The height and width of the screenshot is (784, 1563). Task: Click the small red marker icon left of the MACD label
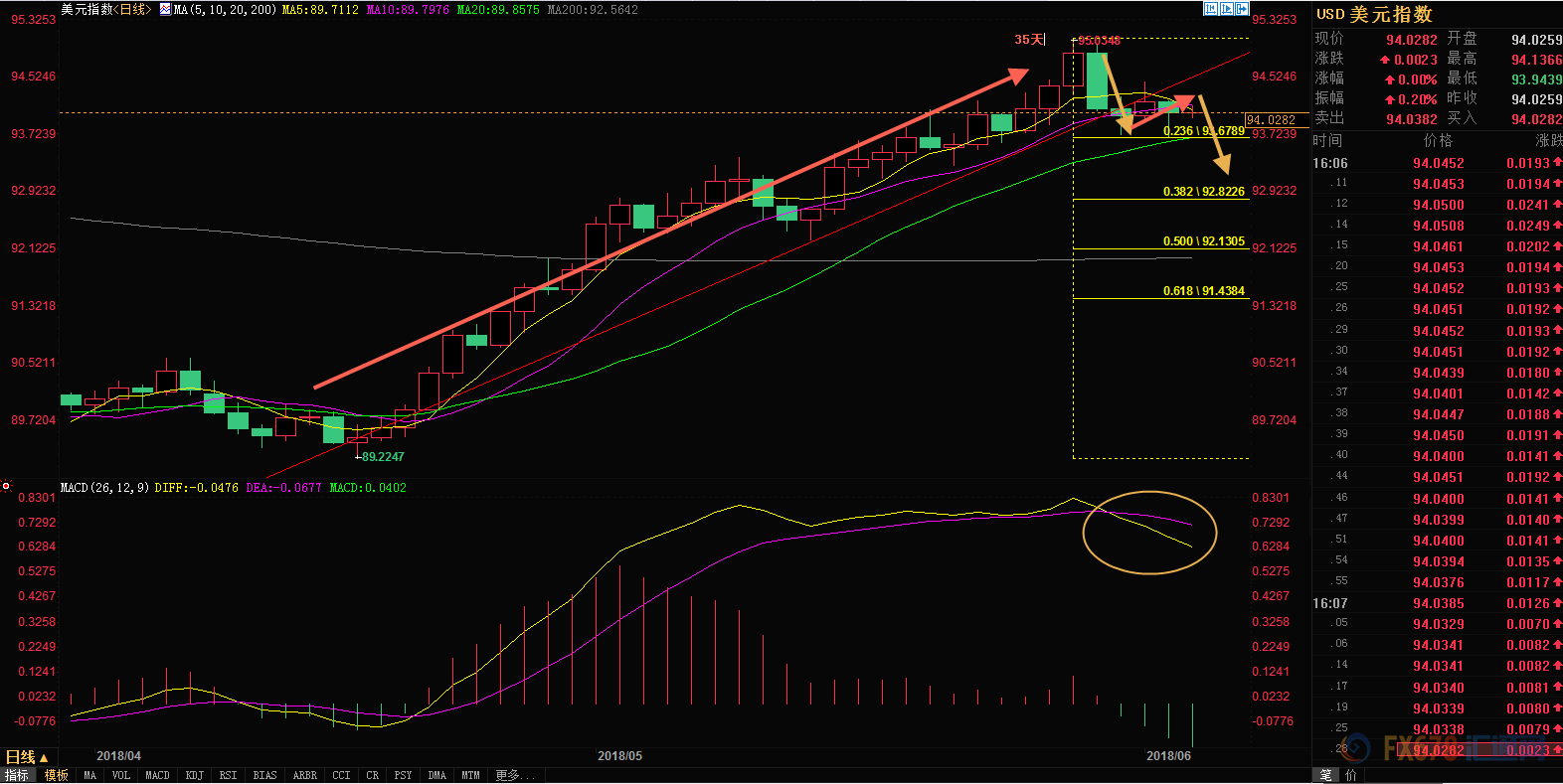tap(6, 487)
